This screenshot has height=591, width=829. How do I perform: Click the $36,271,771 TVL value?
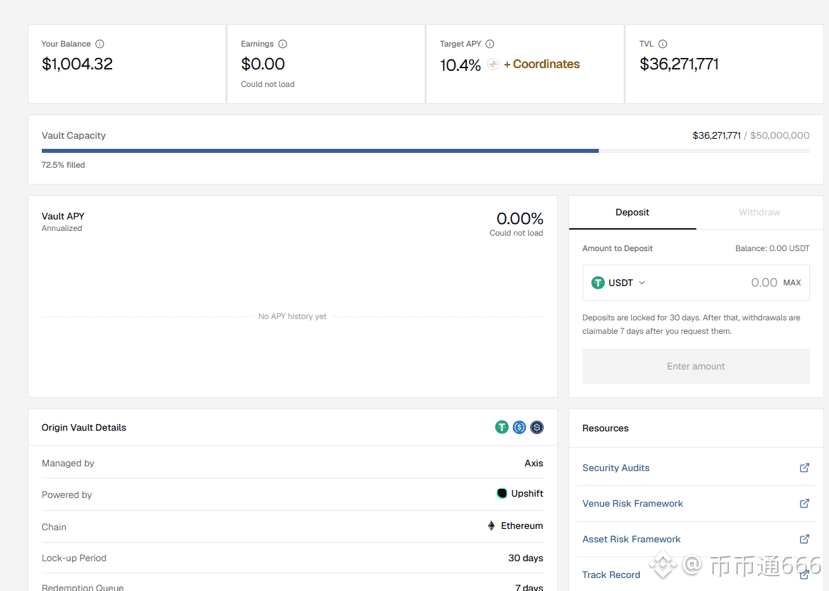pos(679,64)
